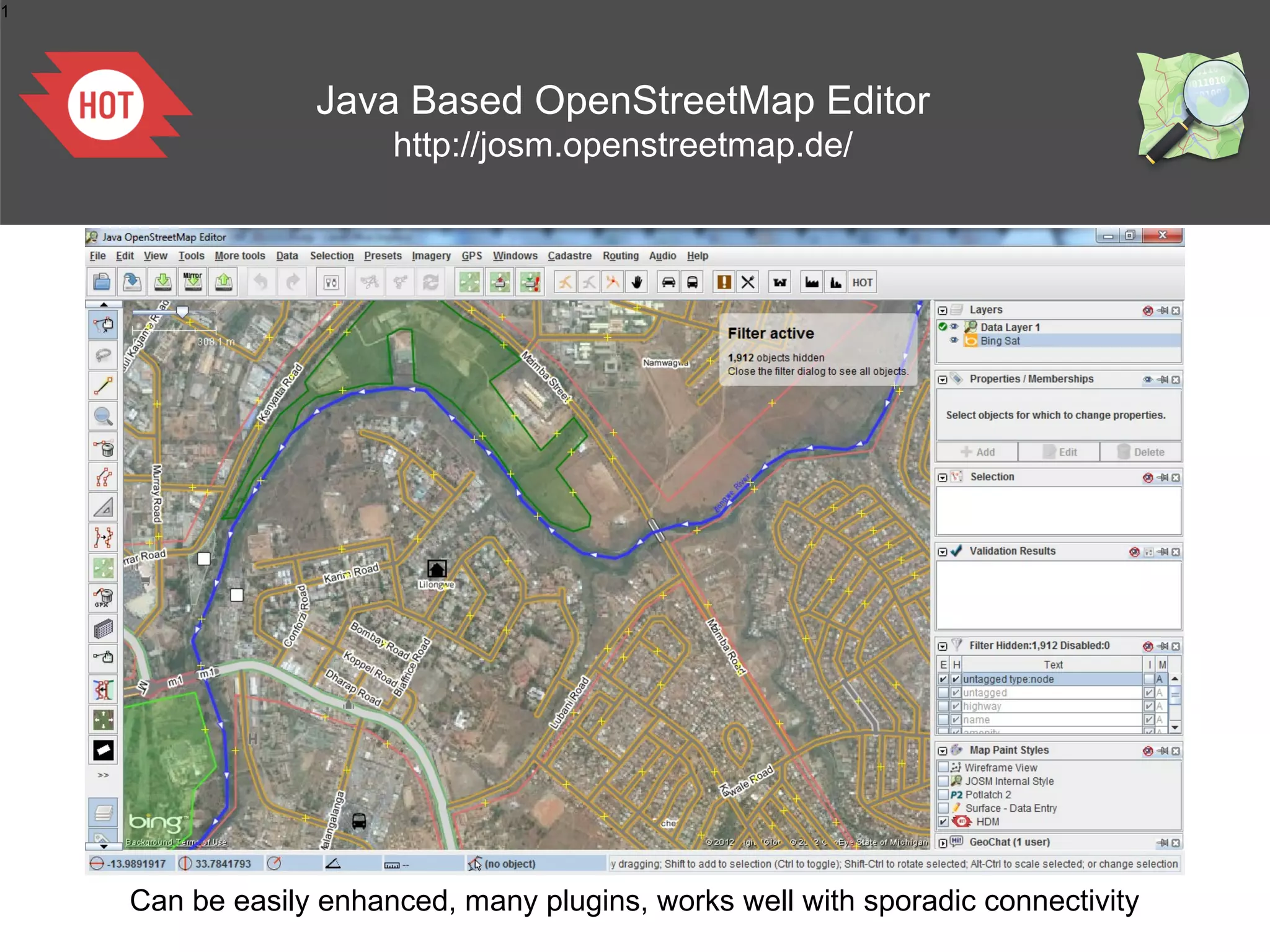Open the Background Terms of Use link
Screen dimensions: 1270x952
tap(176, 842)
